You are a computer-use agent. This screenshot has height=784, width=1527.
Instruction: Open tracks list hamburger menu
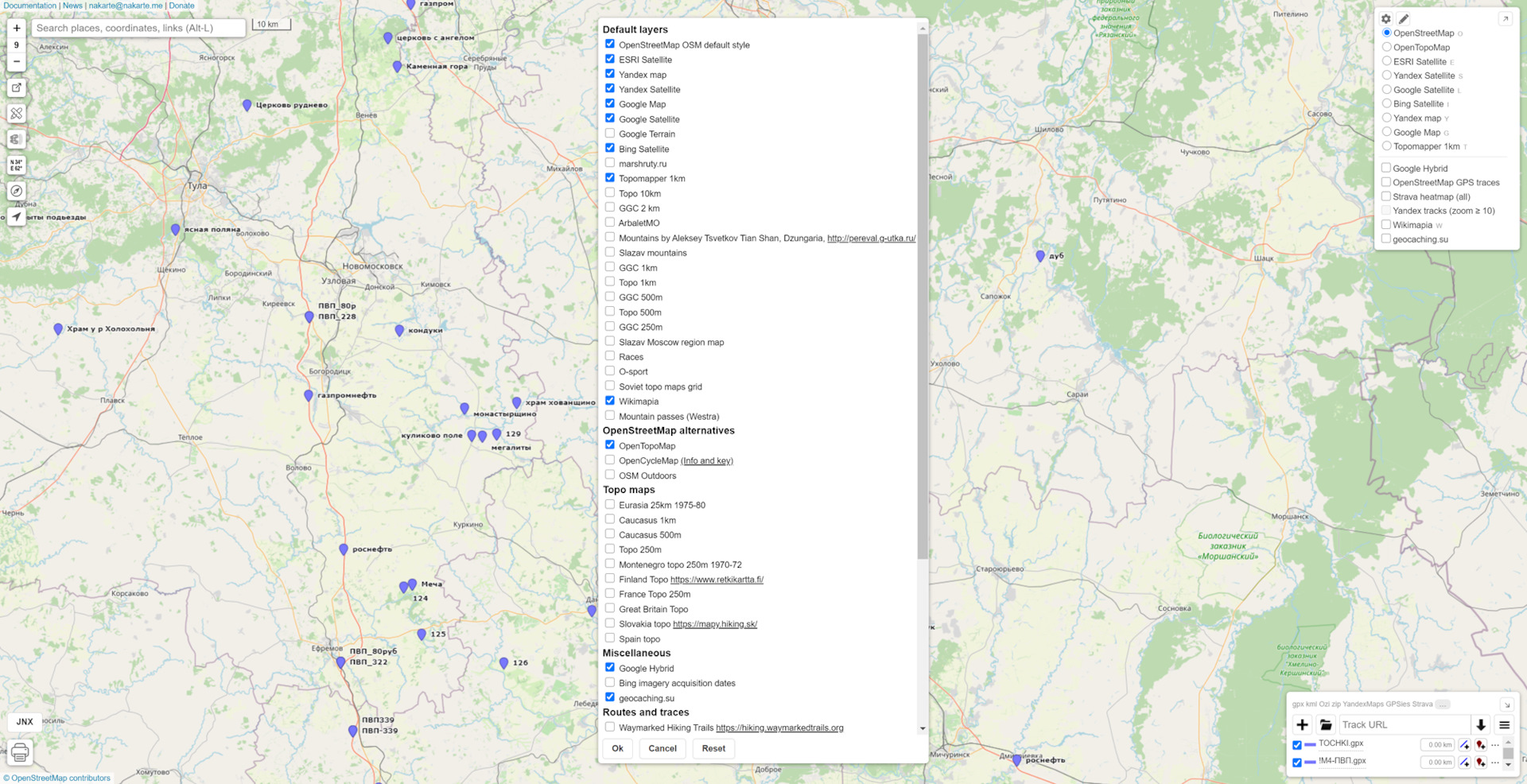1504,724
